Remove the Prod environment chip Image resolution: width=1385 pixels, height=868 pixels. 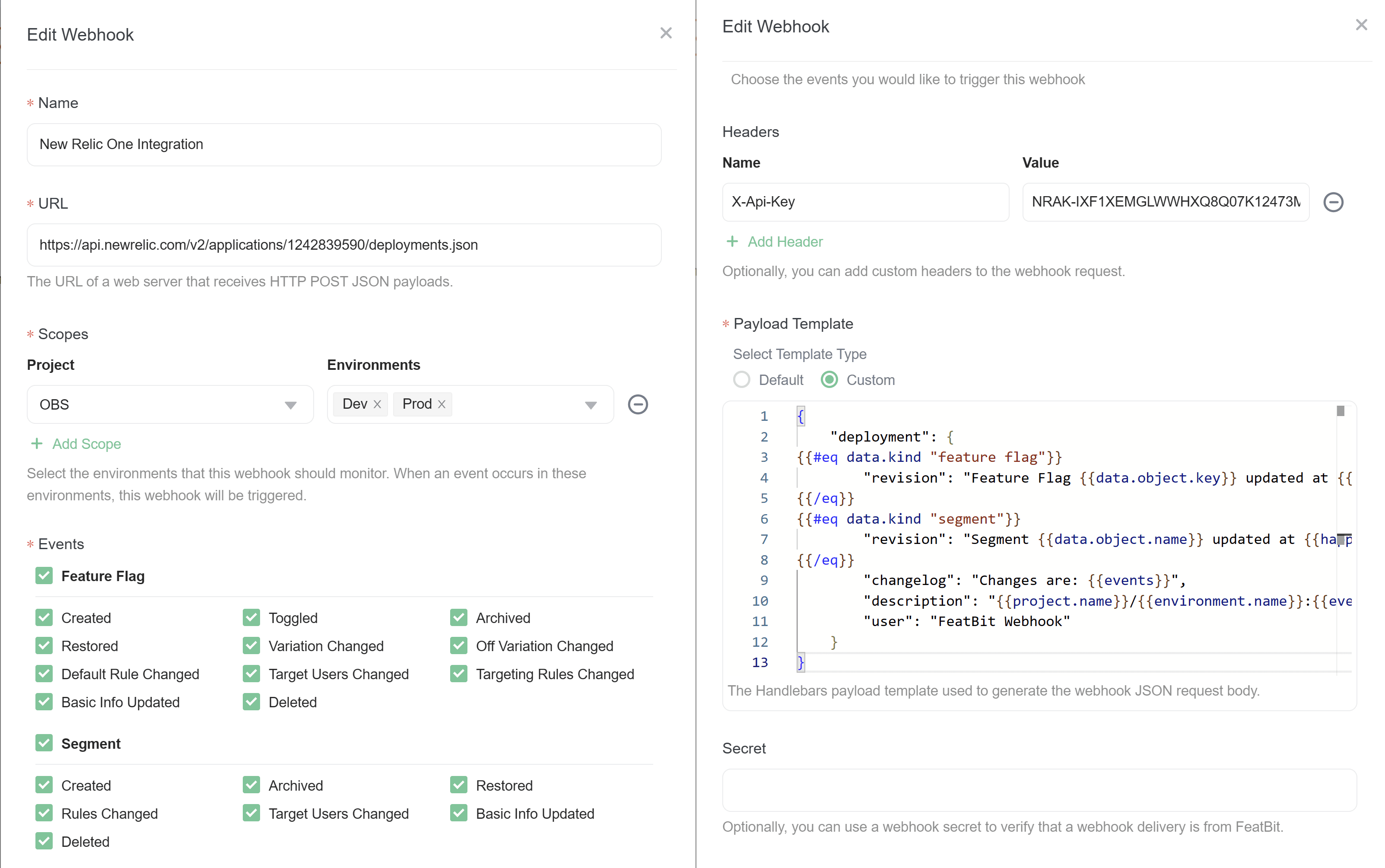point(442,404)
